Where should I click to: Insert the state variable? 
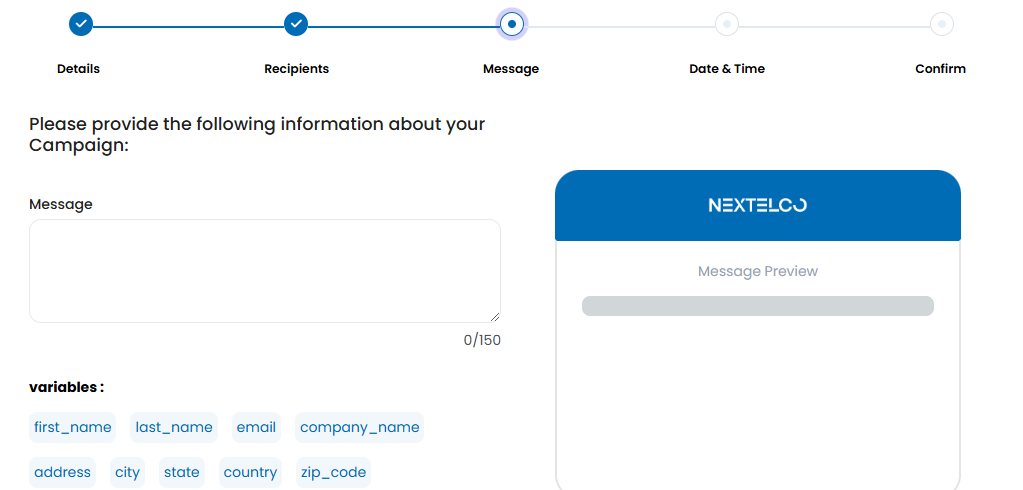pos(181,472)
